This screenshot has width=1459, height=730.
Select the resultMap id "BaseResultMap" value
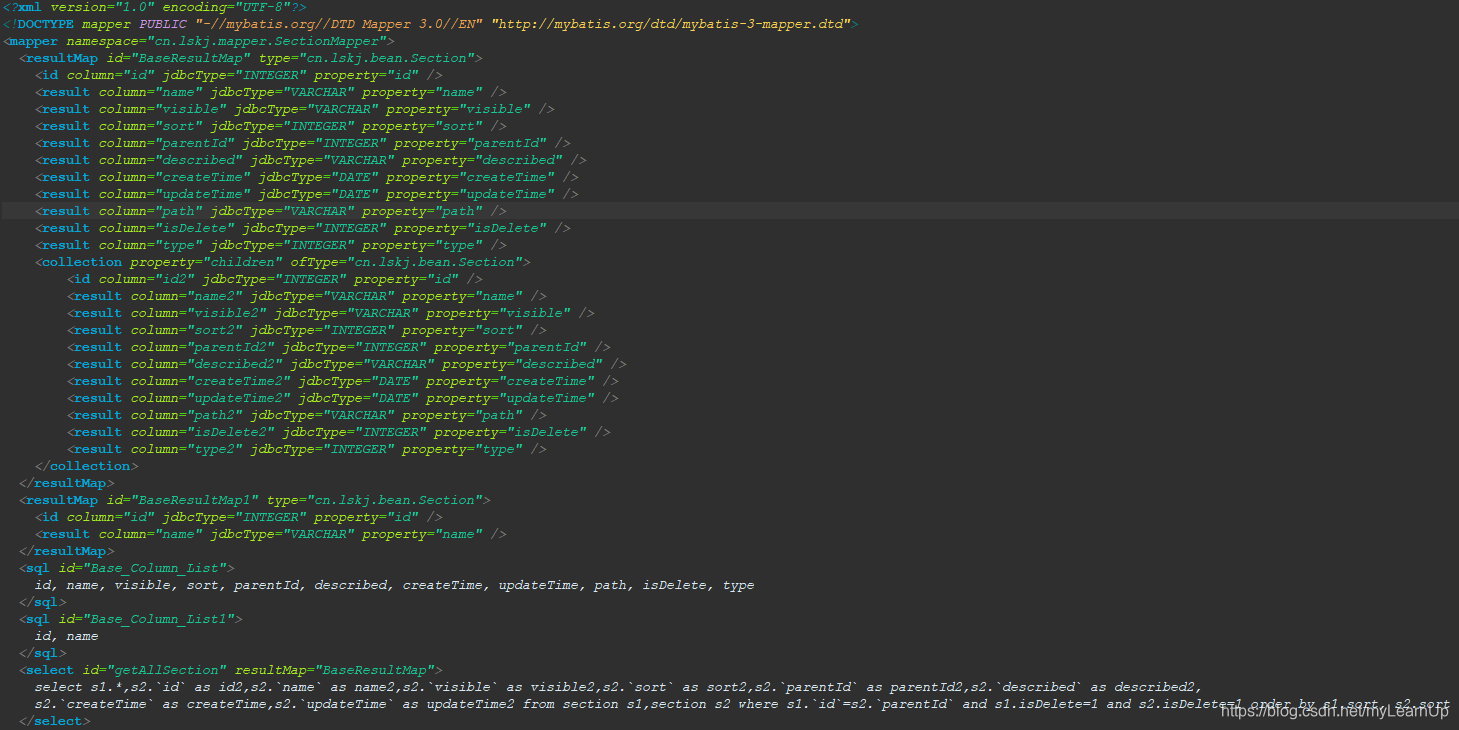(189, 58)
